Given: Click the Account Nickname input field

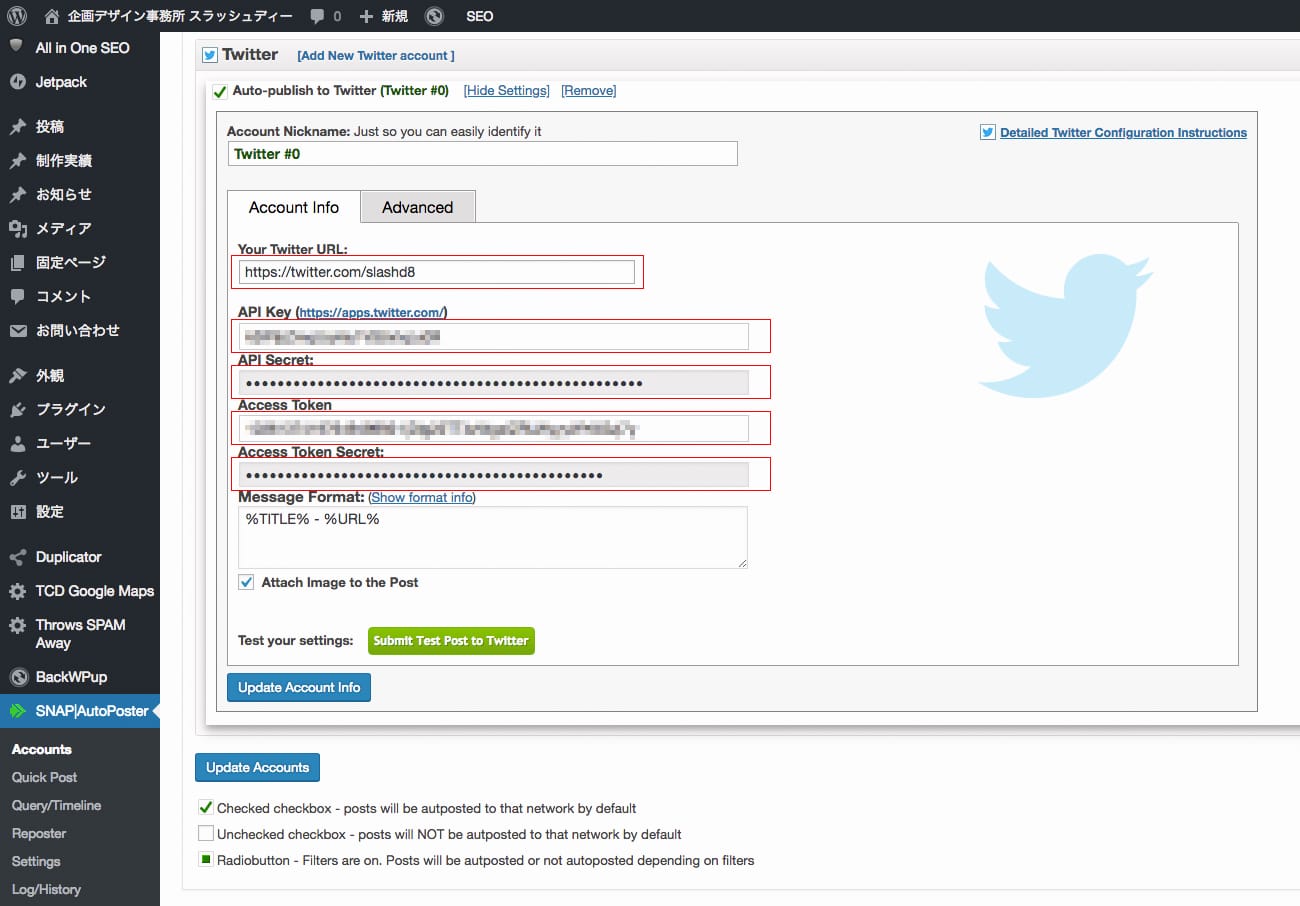Looking at the screenshot, I should 482,154.
